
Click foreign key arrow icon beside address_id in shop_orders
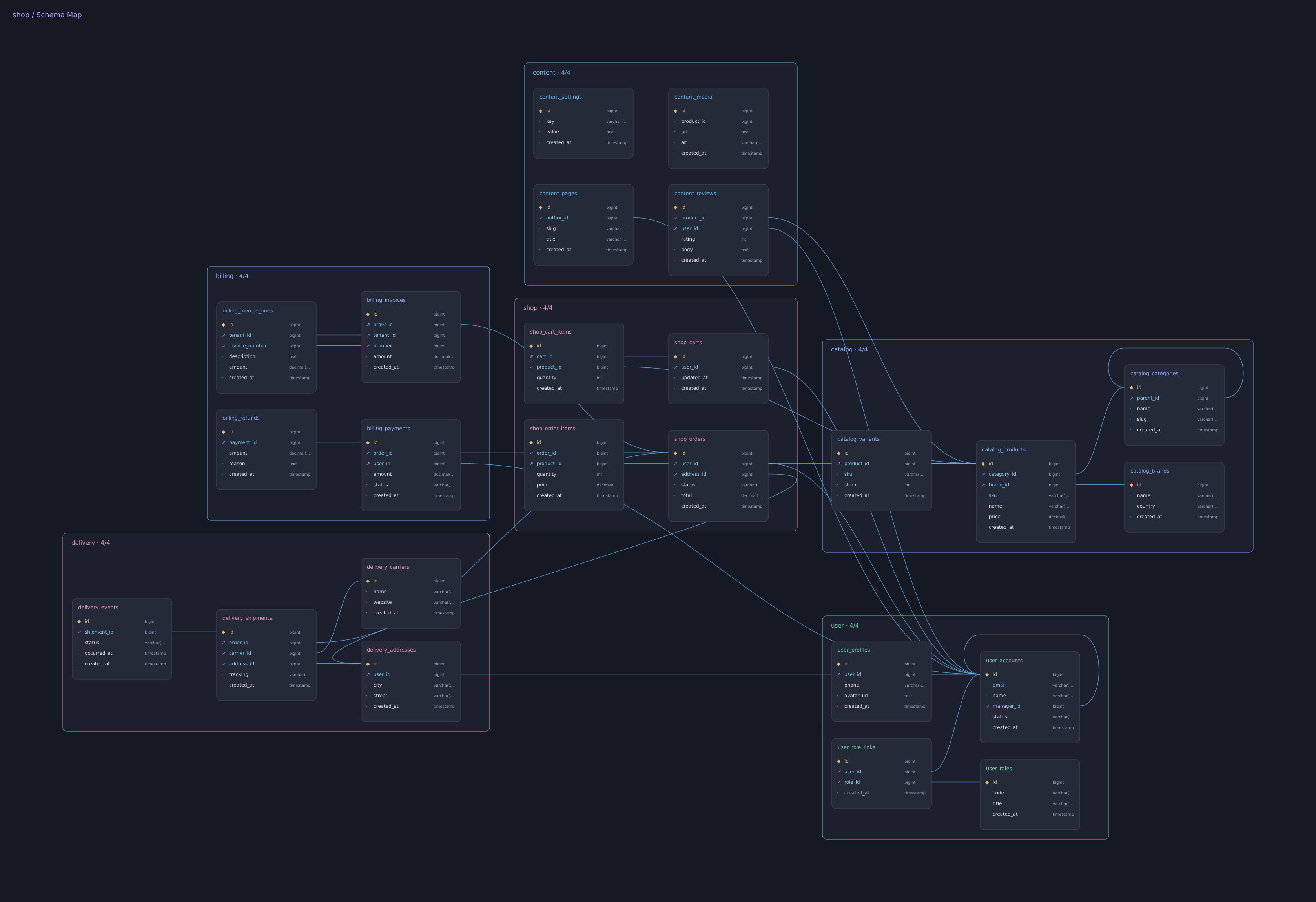(676, 474)
